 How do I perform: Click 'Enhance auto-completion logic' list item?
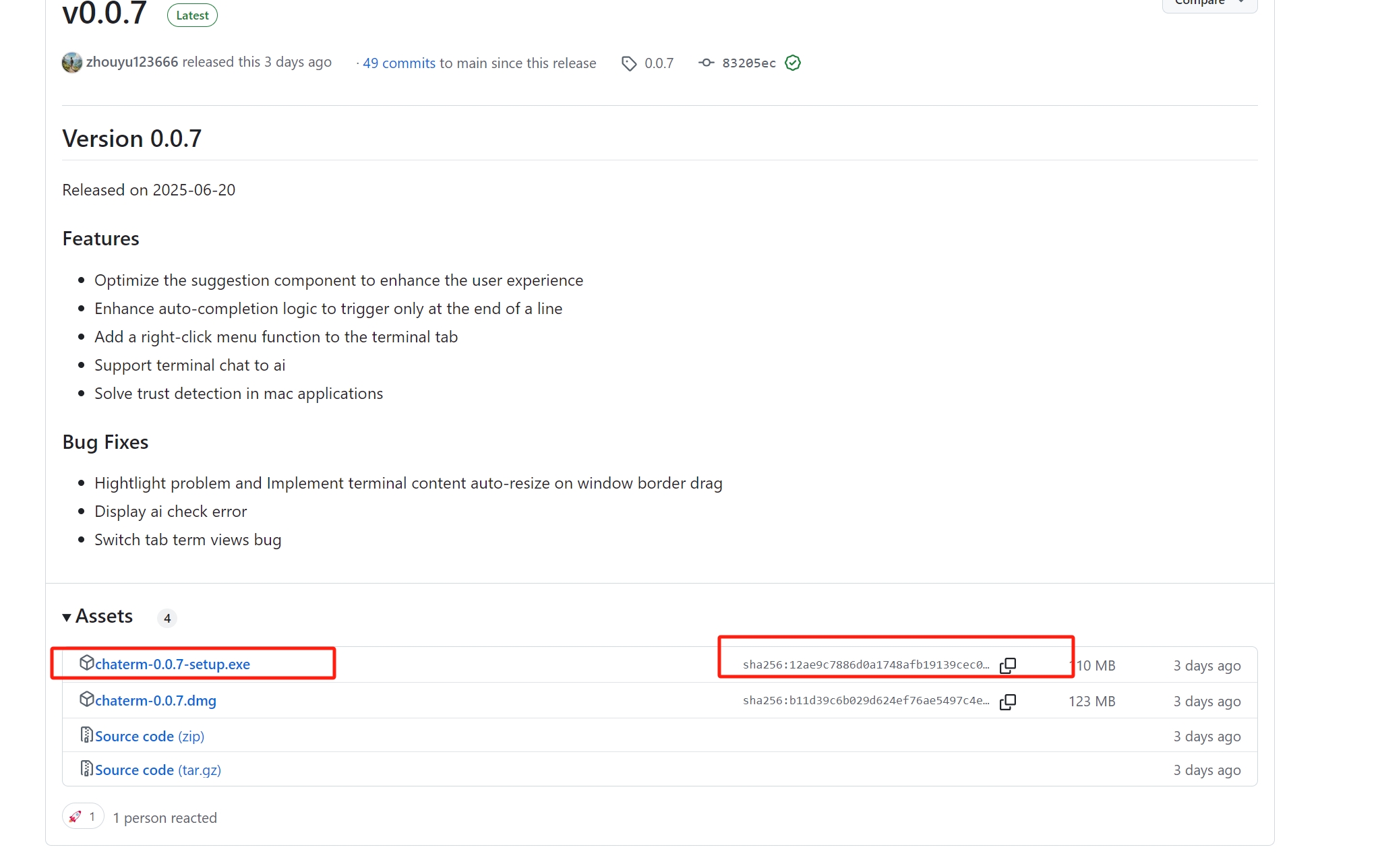click(328, 309)
